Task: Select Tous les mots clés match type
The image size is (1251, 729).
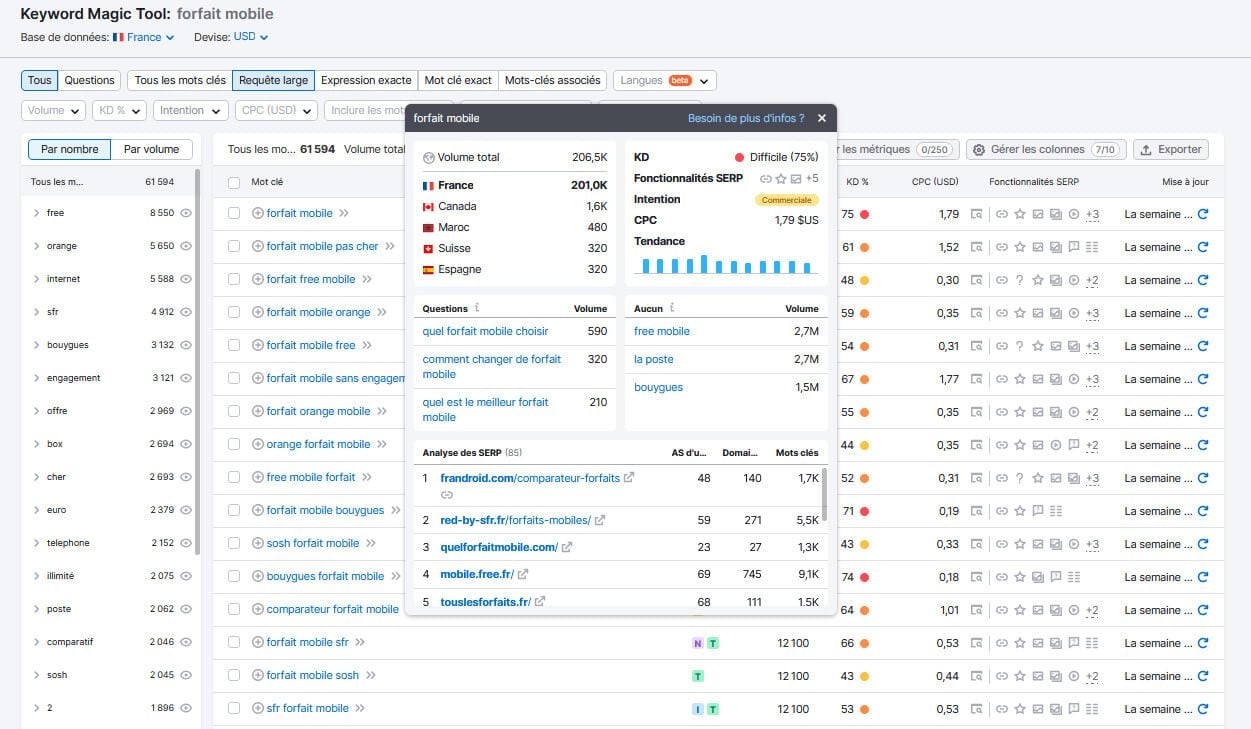Action: pos(180,80)
